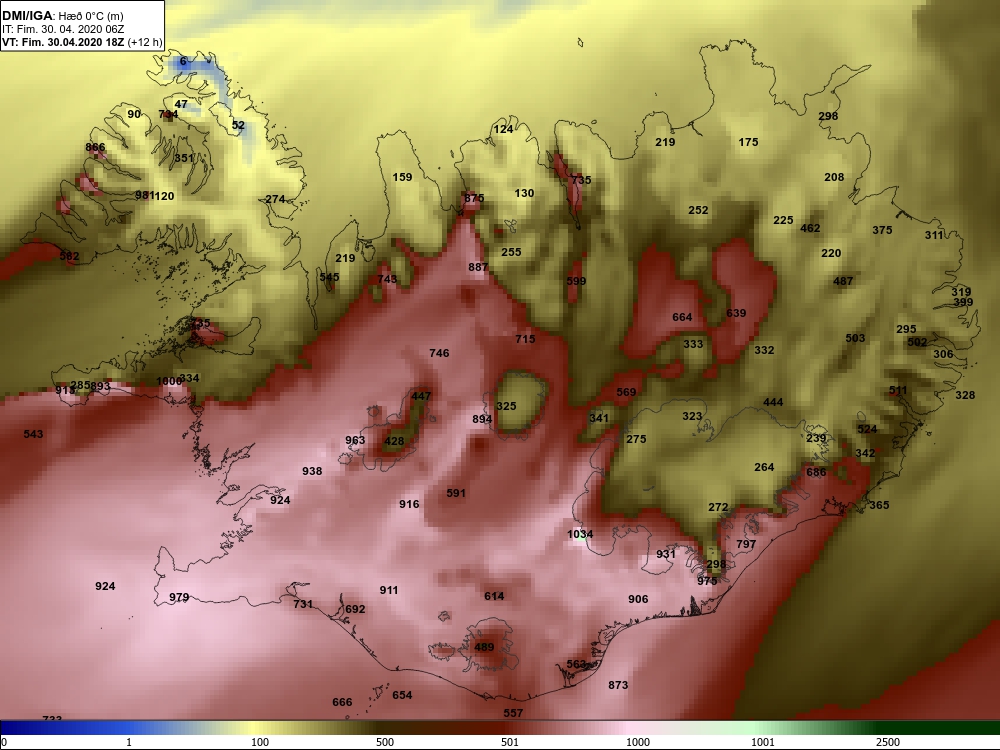Image resolution: width=1000 pixels, height=750 pixels.
Task: Click the map value 963
Action: click(355, 440)
